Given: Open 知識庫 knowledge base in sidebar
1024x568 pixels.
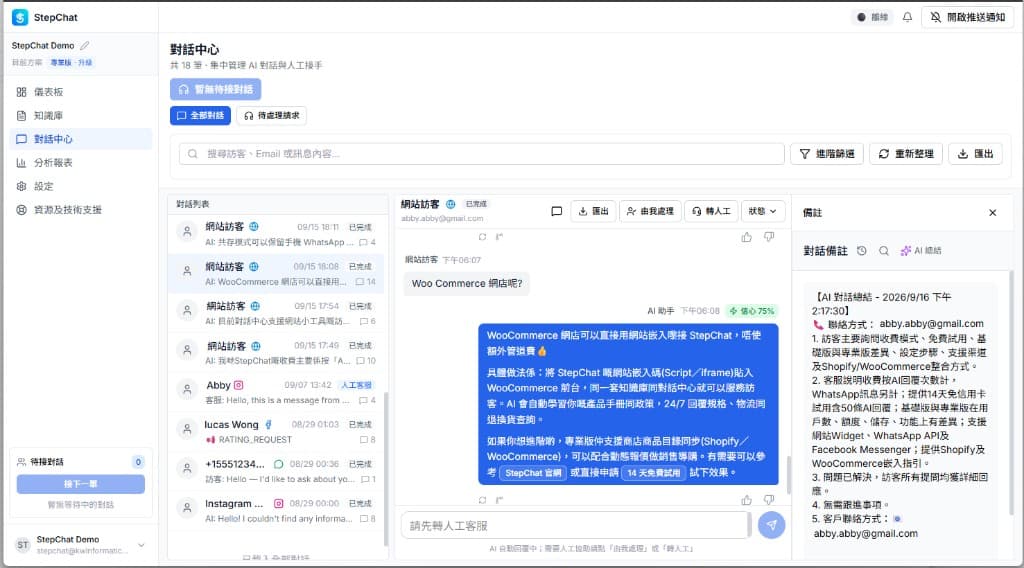Looking at the screenshot, I should [82, 116].
